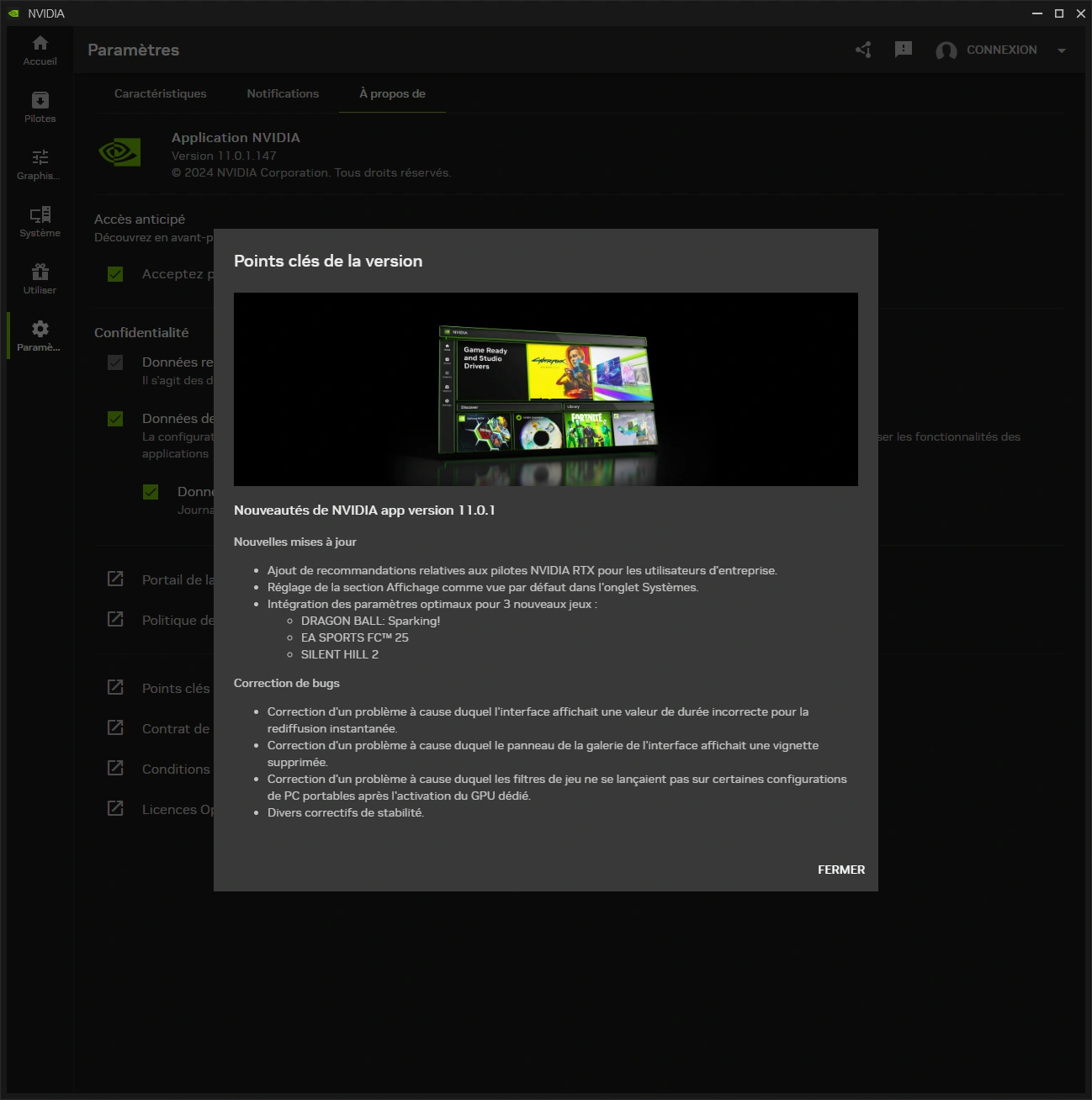Viewport: 1092px width, 1100px height.
Task: Switch to the Notifications tab
Action: [x=283, y=93]
